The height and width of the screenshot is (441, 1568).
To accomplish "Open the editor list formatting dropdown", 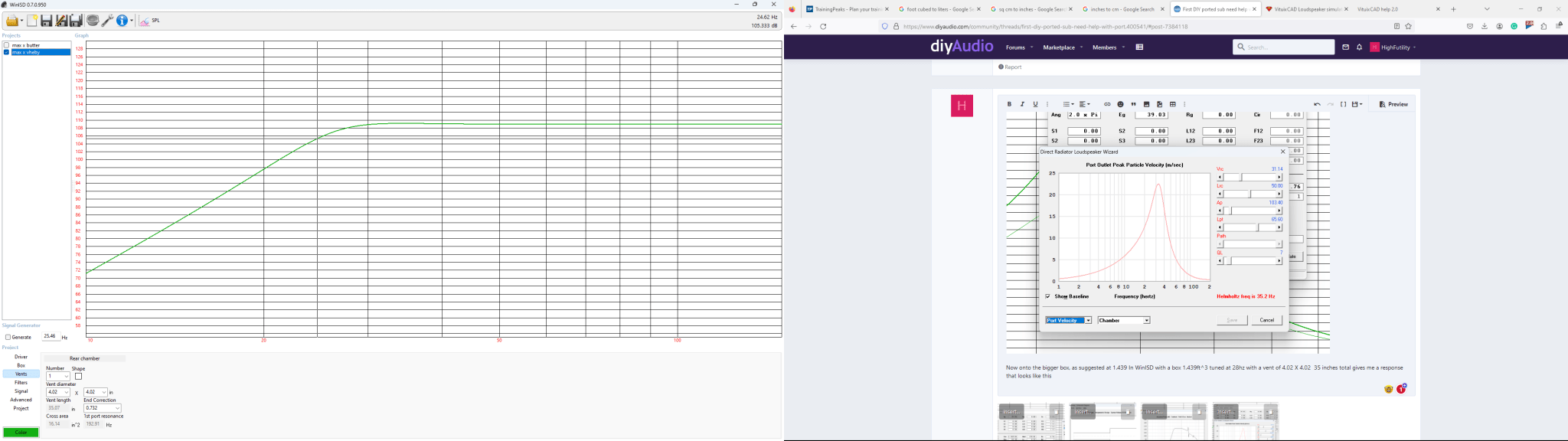I will point(1068,104).
